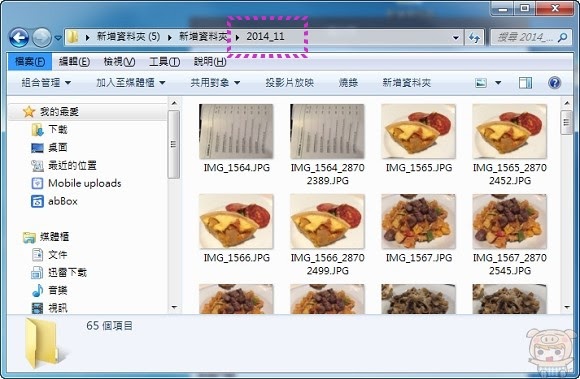
Task: Click the refresh icon beside the address bar
Action: tap(474, 37)
